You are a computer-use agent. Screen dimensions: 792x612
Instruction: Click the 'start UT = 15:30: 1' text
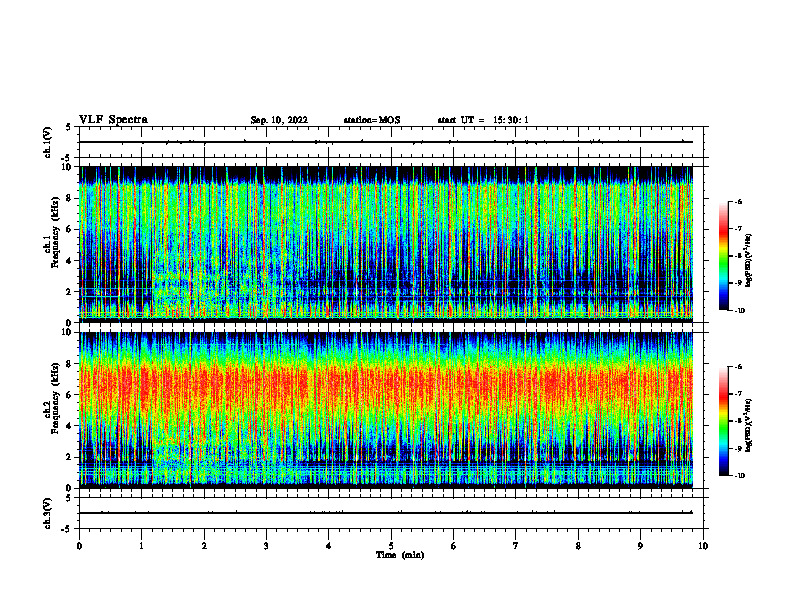483,120
